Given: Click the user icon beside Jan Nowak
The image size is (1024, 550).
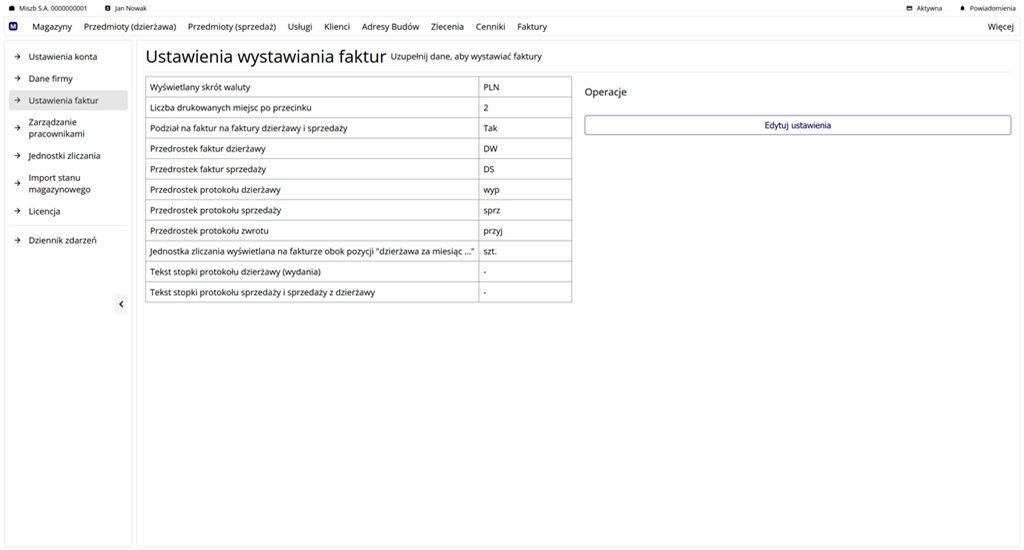Looking at the screenshot, I should [x=108, y=8].
